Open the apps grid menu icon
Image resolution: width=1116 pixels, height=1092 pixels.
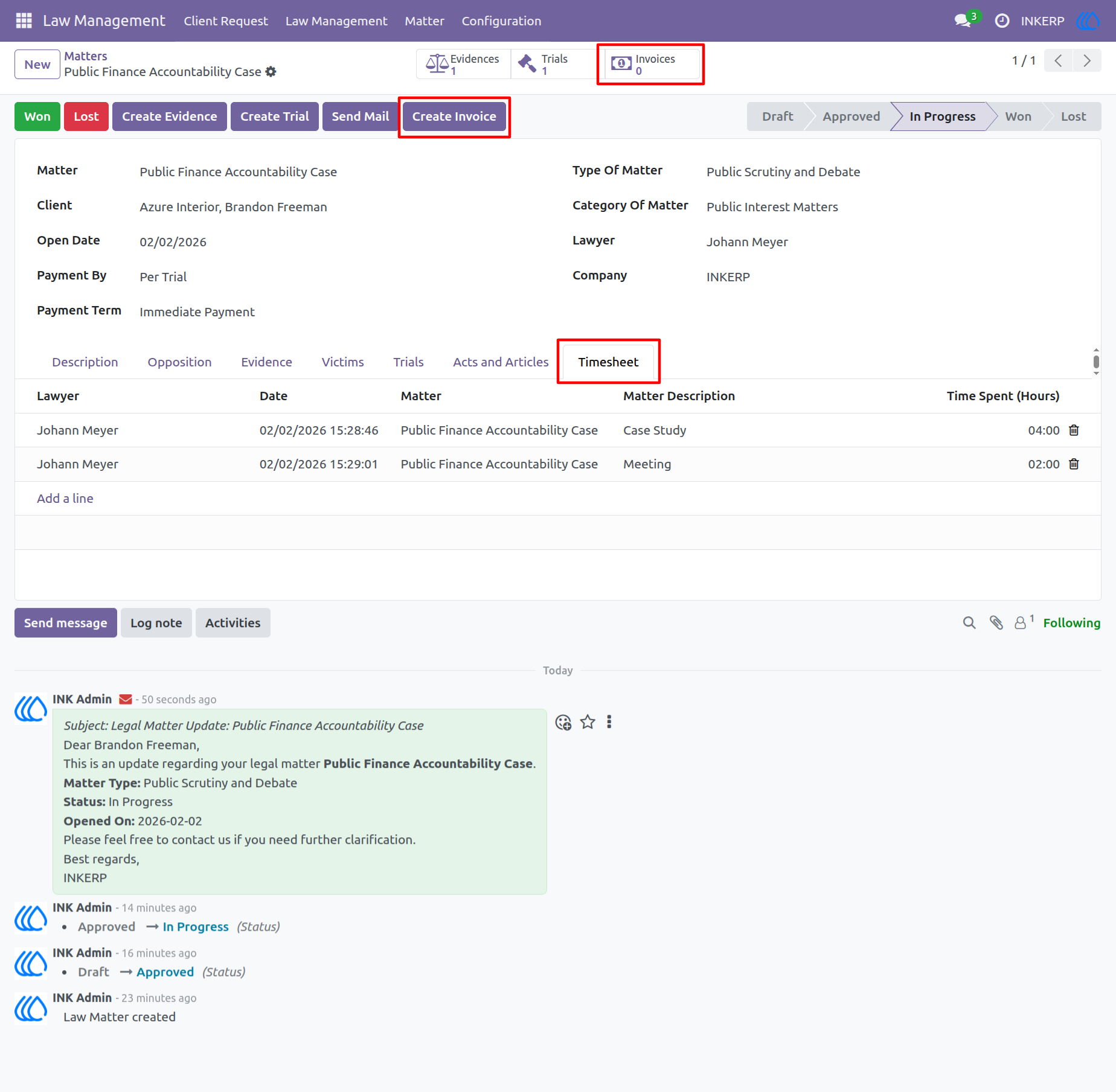coord(24,21)
